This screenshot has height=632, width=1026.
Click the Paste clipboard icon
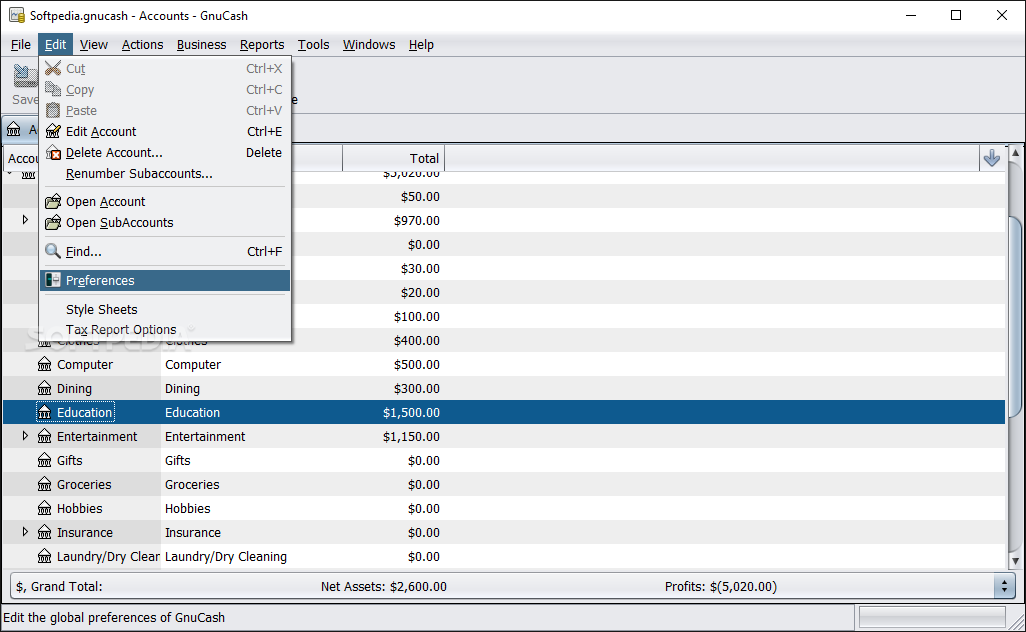pyautogui.click(x=53, y=110)
